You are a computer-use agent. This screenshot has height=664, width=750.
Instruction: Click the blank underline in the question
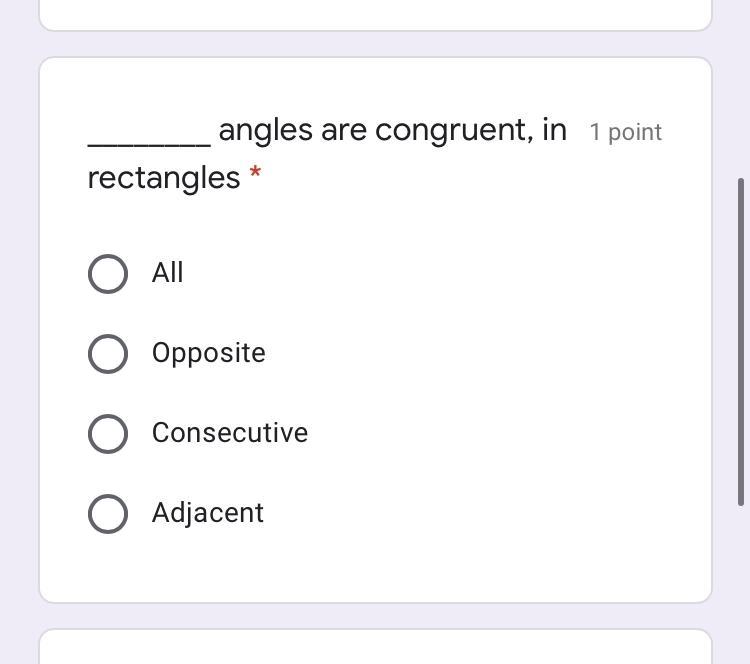[149, 138]
